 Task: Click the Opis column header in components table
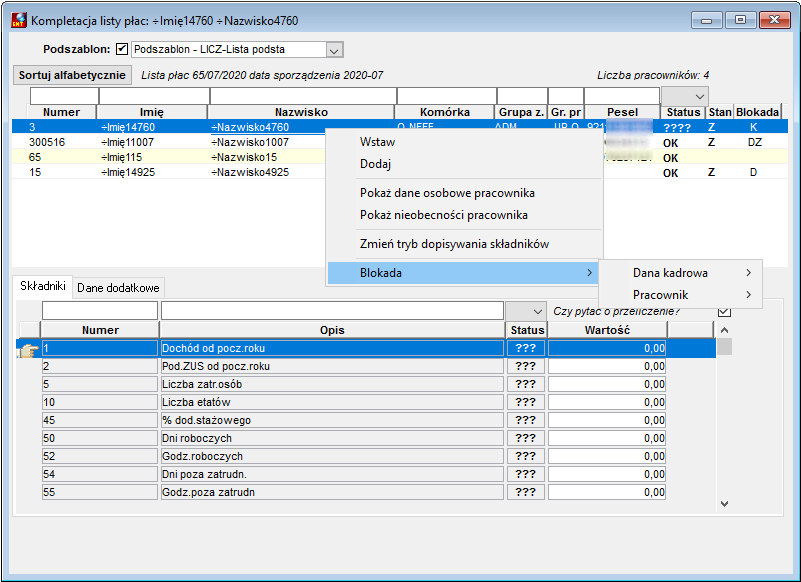coord(332,330)
